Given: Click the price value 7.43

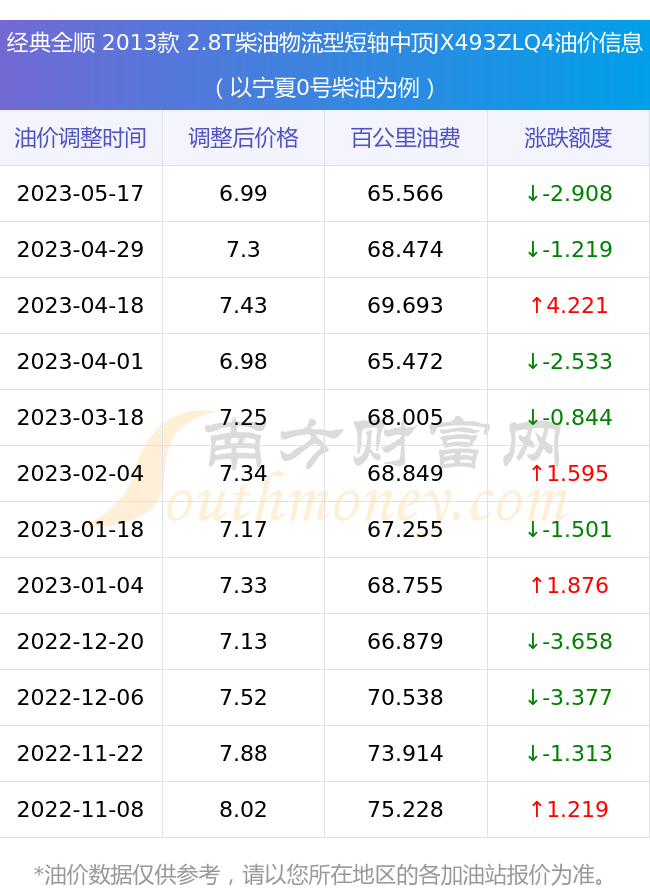Looking at the screenshot, I should pyautogui.click(x=243, y=305).
